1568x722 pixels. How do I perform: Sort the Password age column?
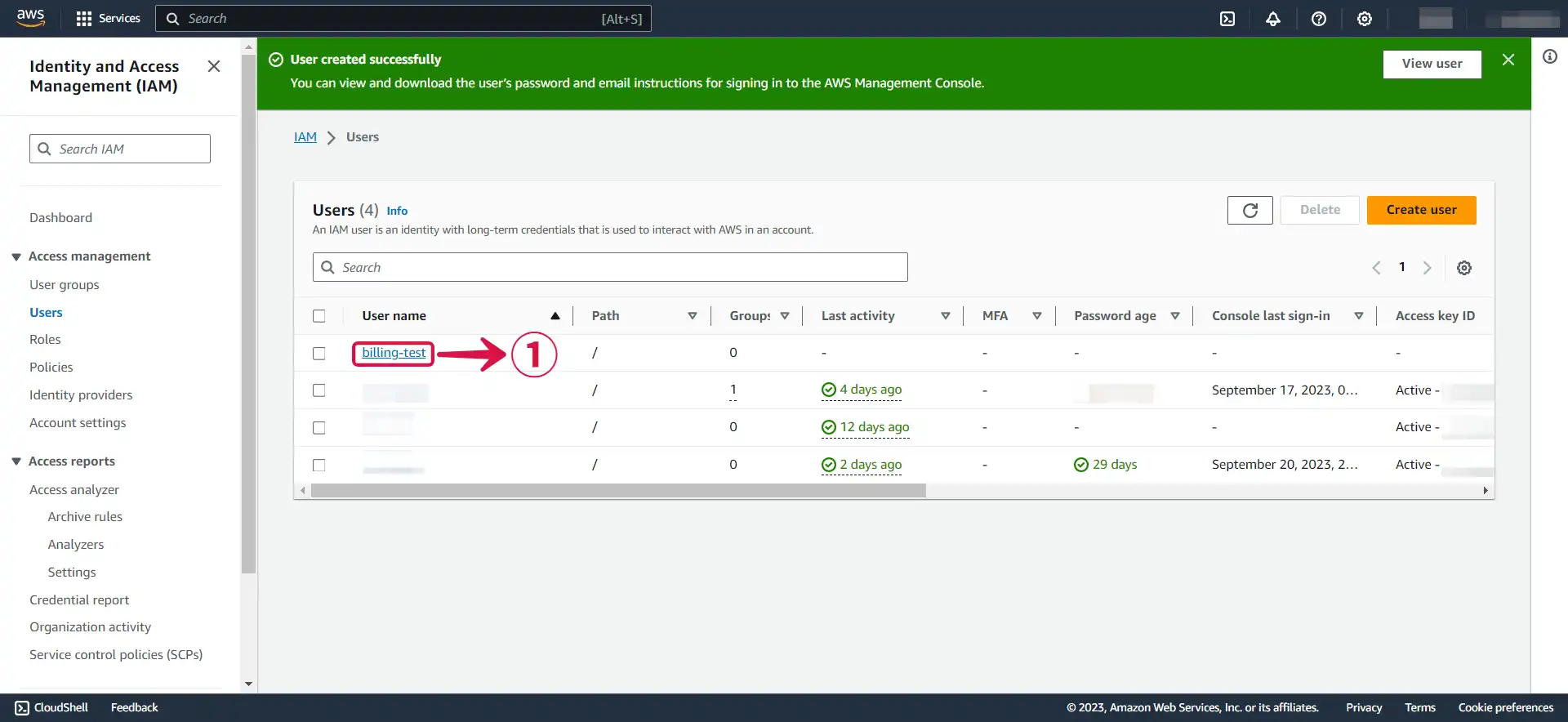[x=1174, y=316]
